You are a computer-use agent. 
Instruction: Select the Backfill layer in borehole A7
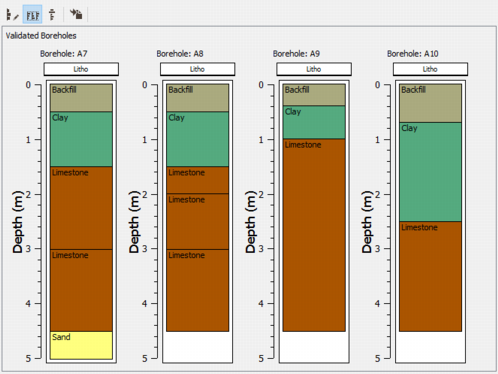[81, 98]
